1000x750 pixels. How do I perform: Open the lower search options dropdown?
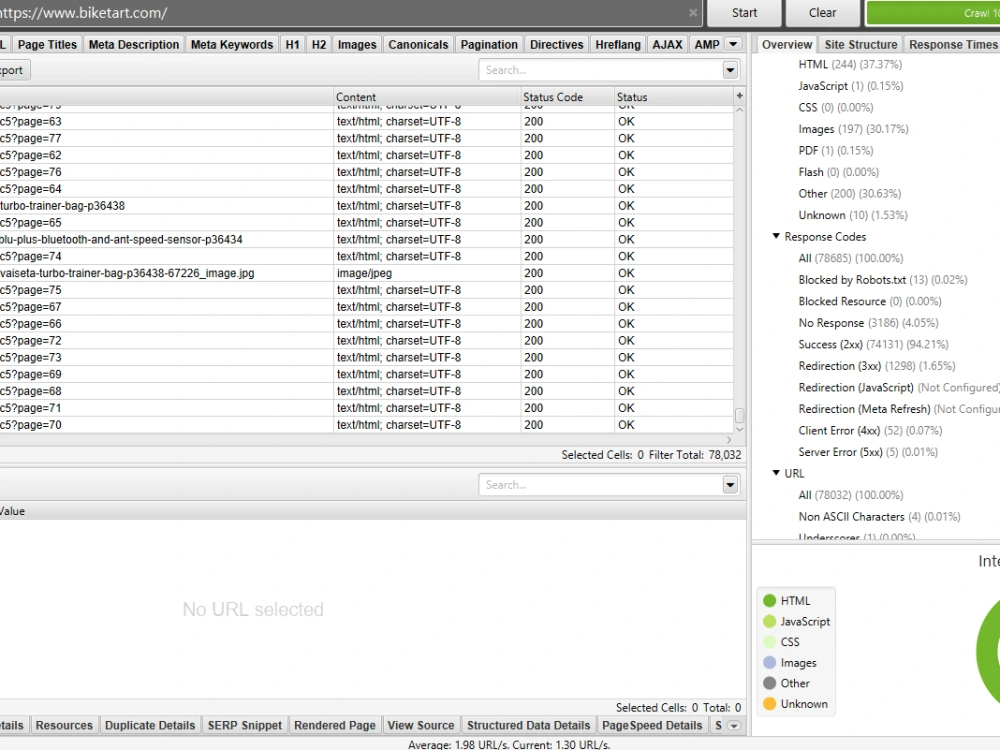730,485
